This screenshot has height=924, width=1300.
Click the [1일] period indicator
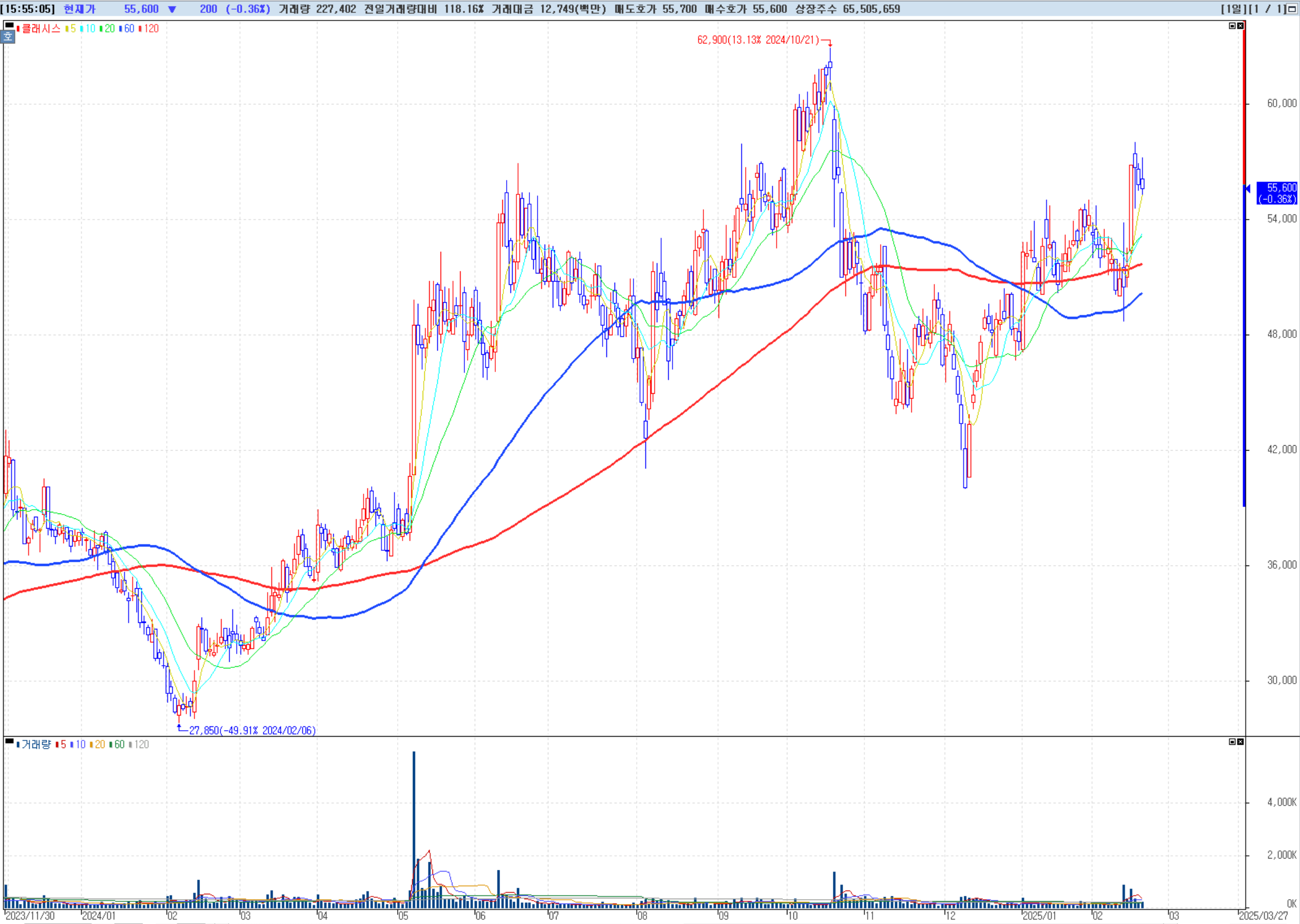pyautogui.click(x=1233, y=9)
